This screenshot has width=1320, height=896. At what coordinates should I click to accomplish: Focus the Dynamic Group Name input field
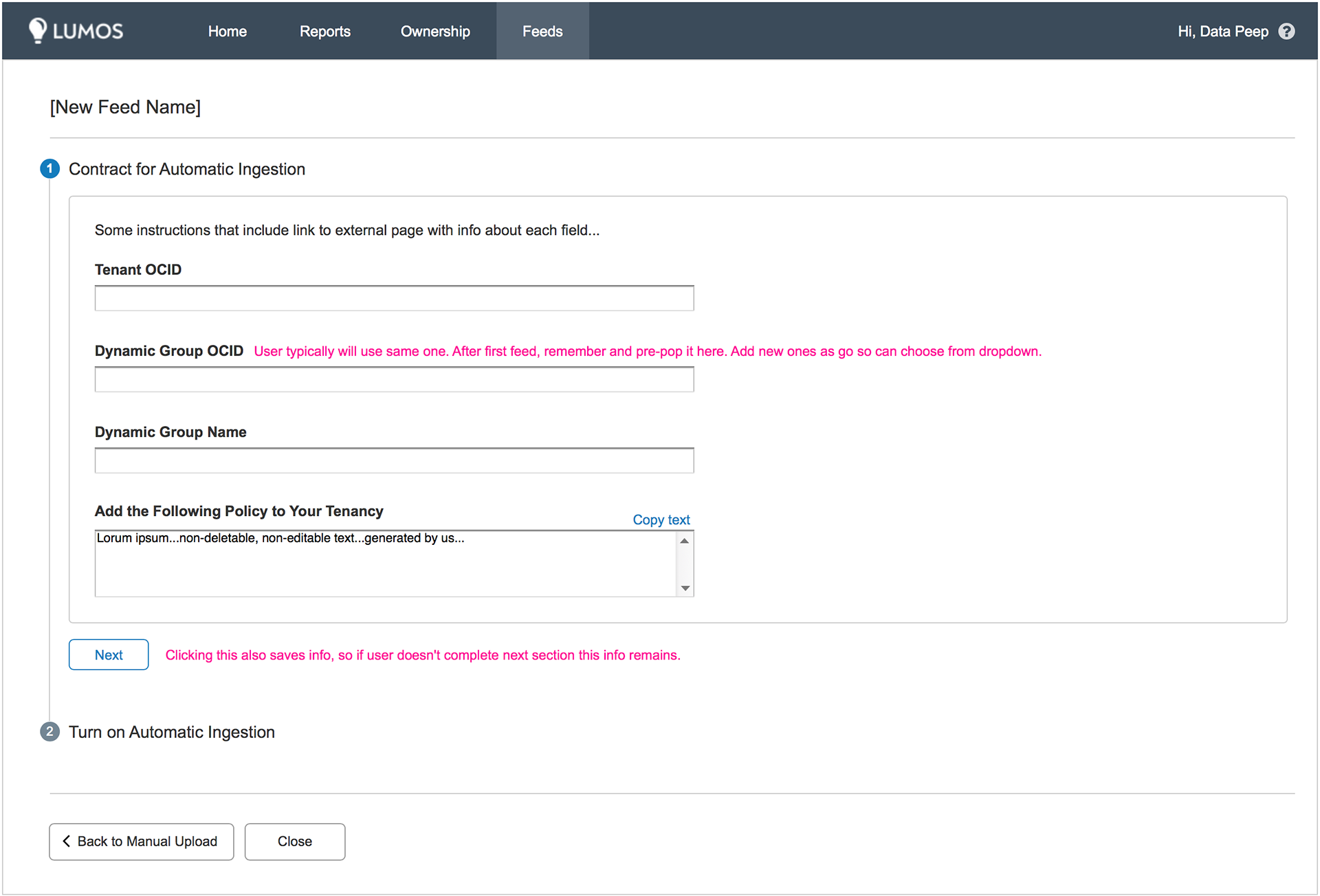coord(394,460)
